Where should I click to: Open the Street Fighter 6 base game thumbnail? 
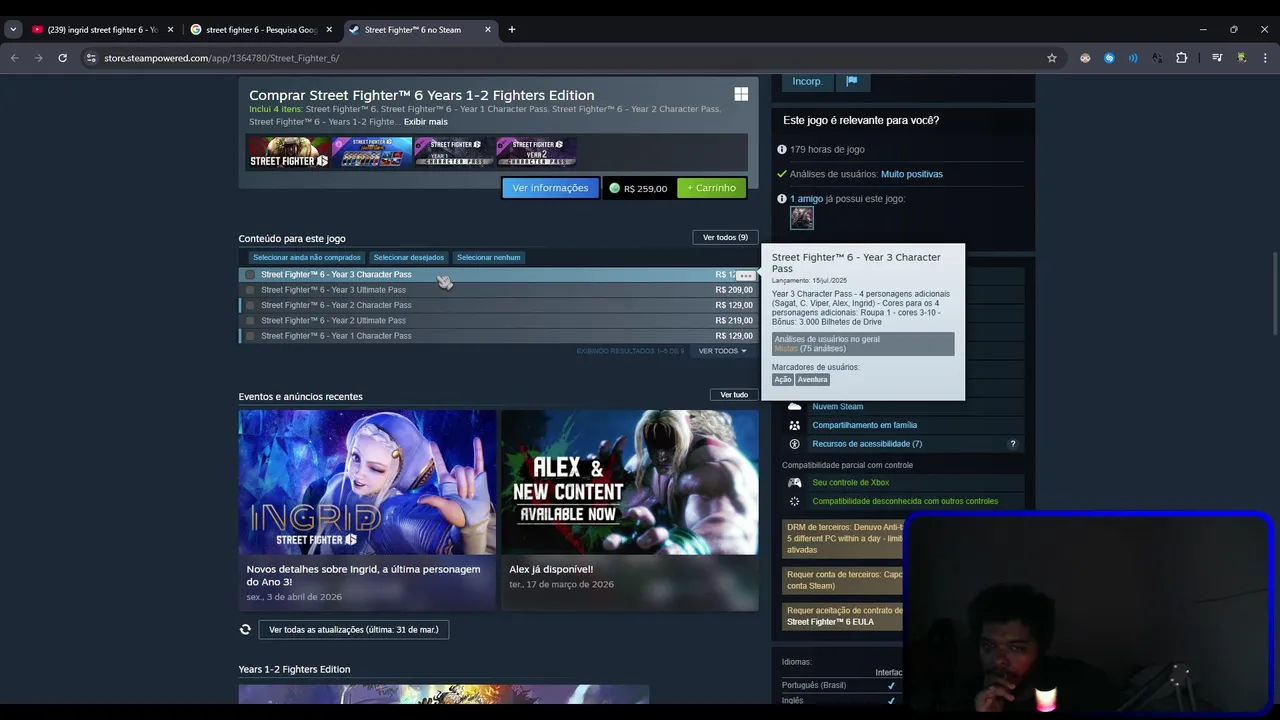point(289,152)
